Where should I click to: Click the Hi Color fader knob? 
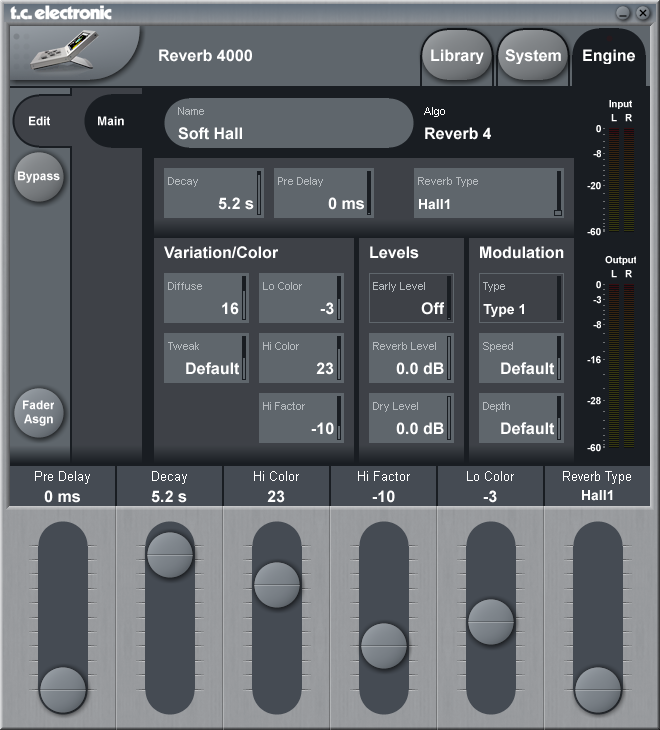pyautogui.click(x=277, y=585)
